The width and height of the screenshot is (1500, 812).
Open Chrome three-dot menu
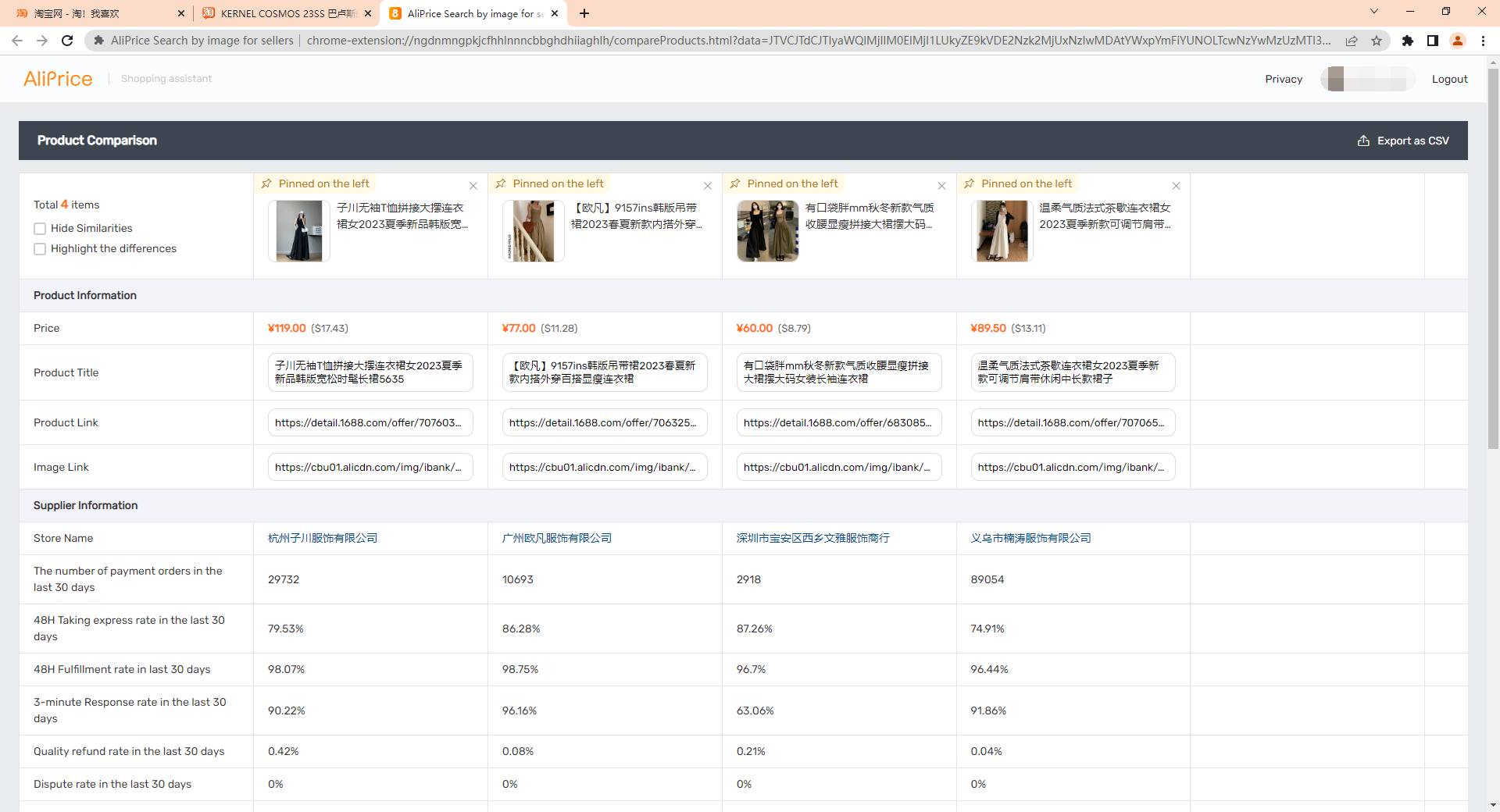[1483, 41]
